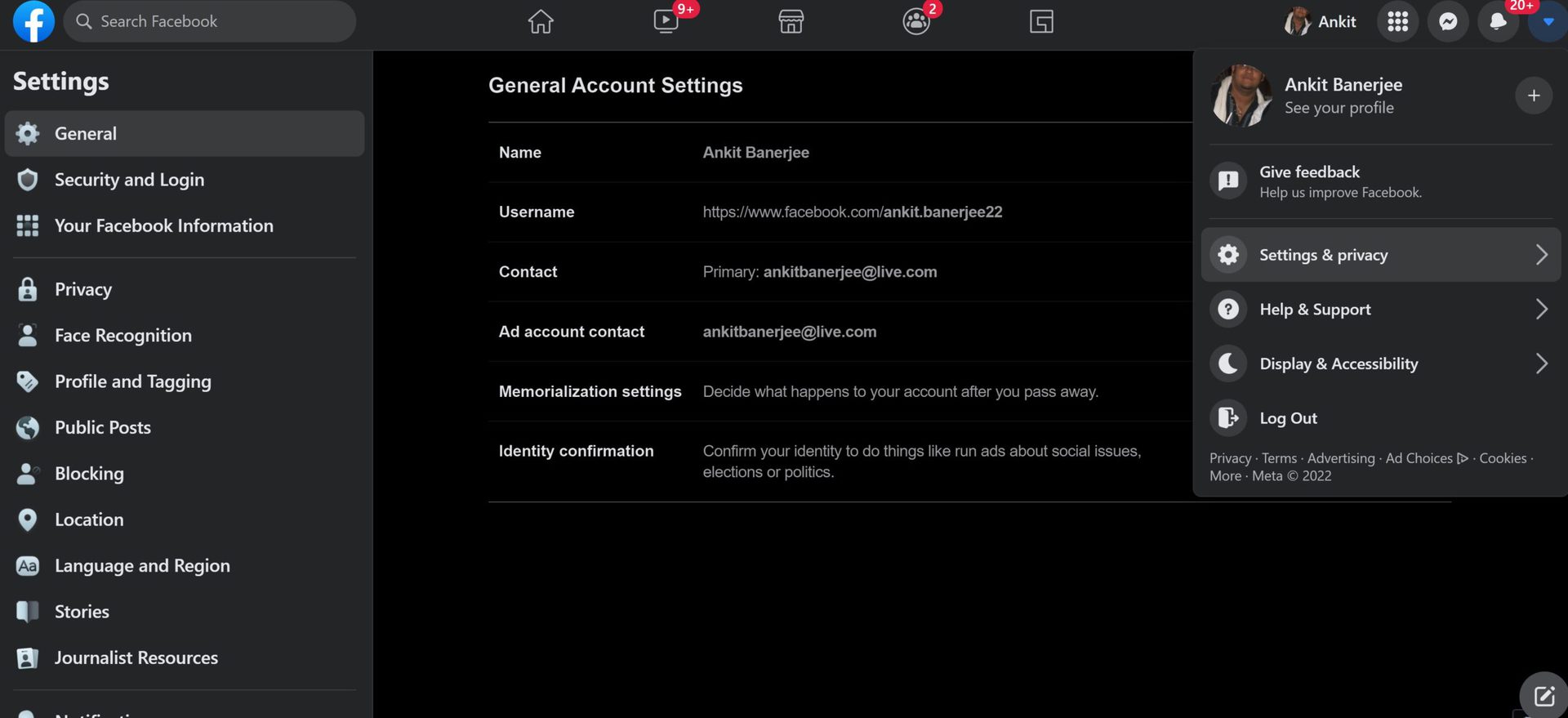Viewport: 1568px width, 718px height.
Task: Open Your Facebook Information settings
Action: (x=185, y=225)
